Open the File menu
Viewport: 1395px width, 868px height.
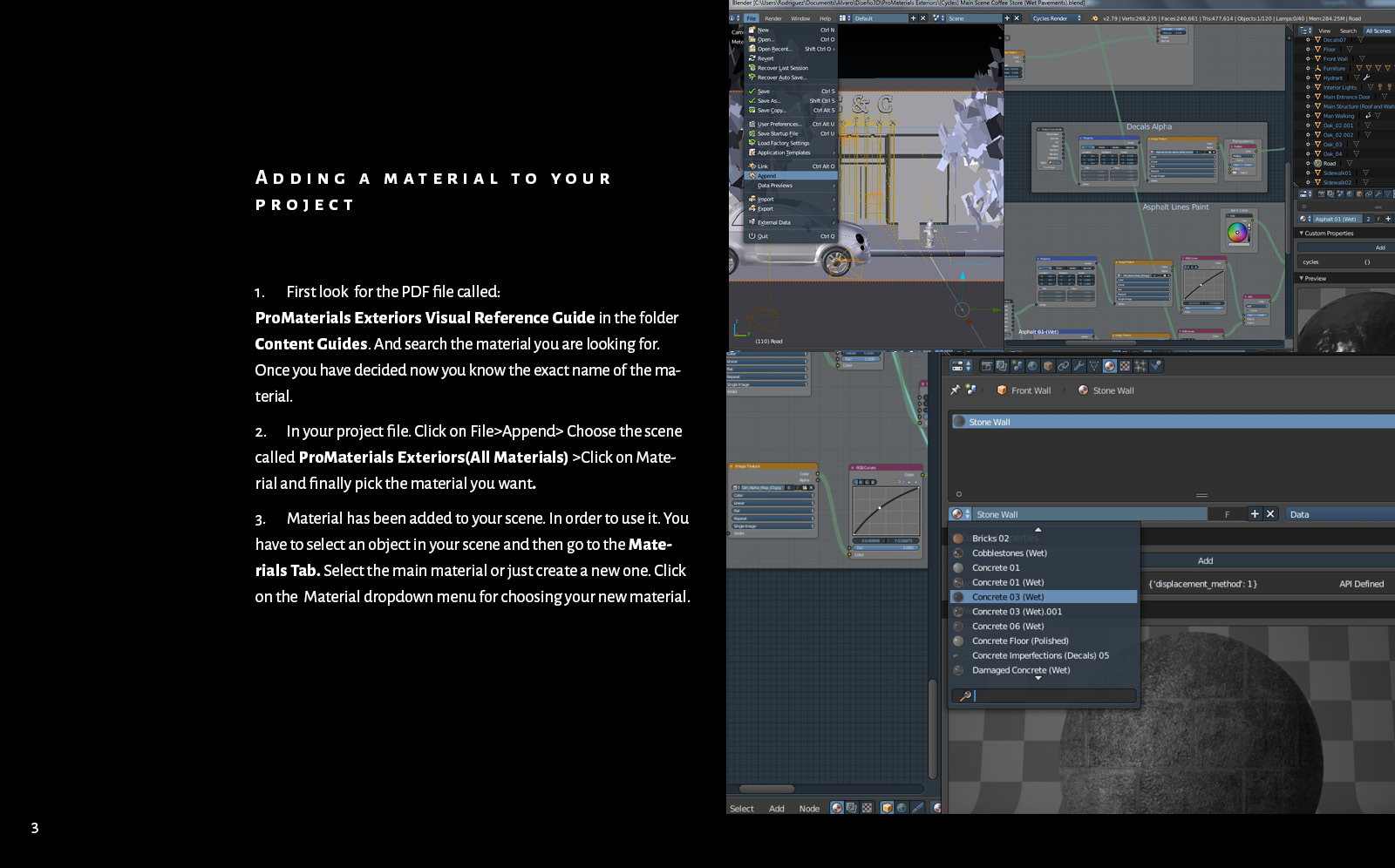pos(752,17)
